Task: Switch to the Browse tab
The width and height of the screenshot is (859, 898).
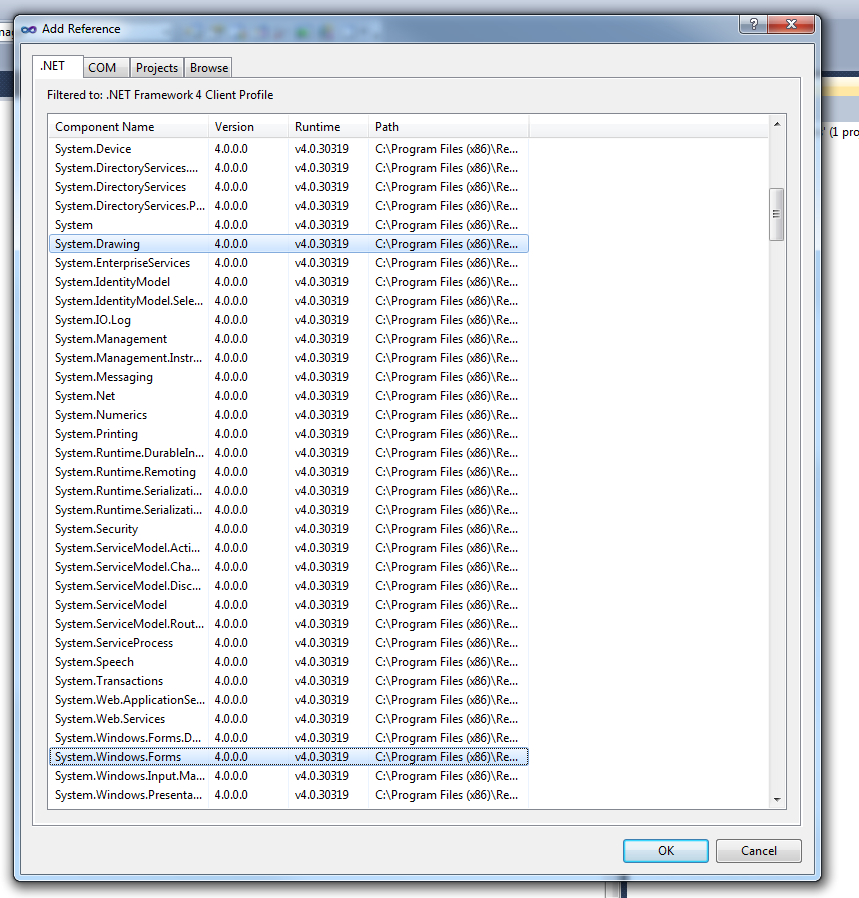Action: pyautogui.click(x=209, y=68)
